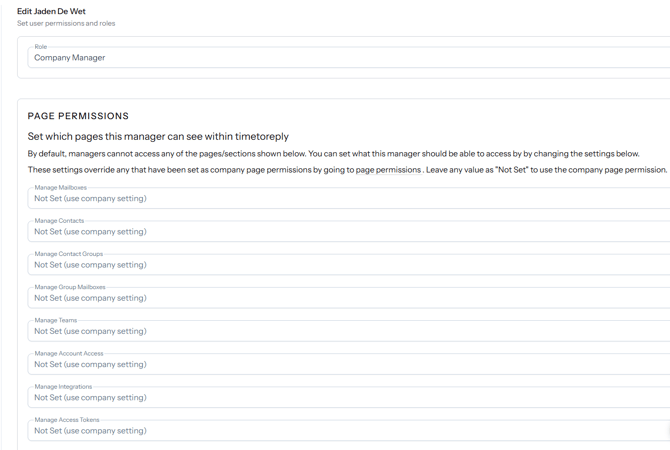Open the Role dropdown showing Company Manager

point(349,57)
